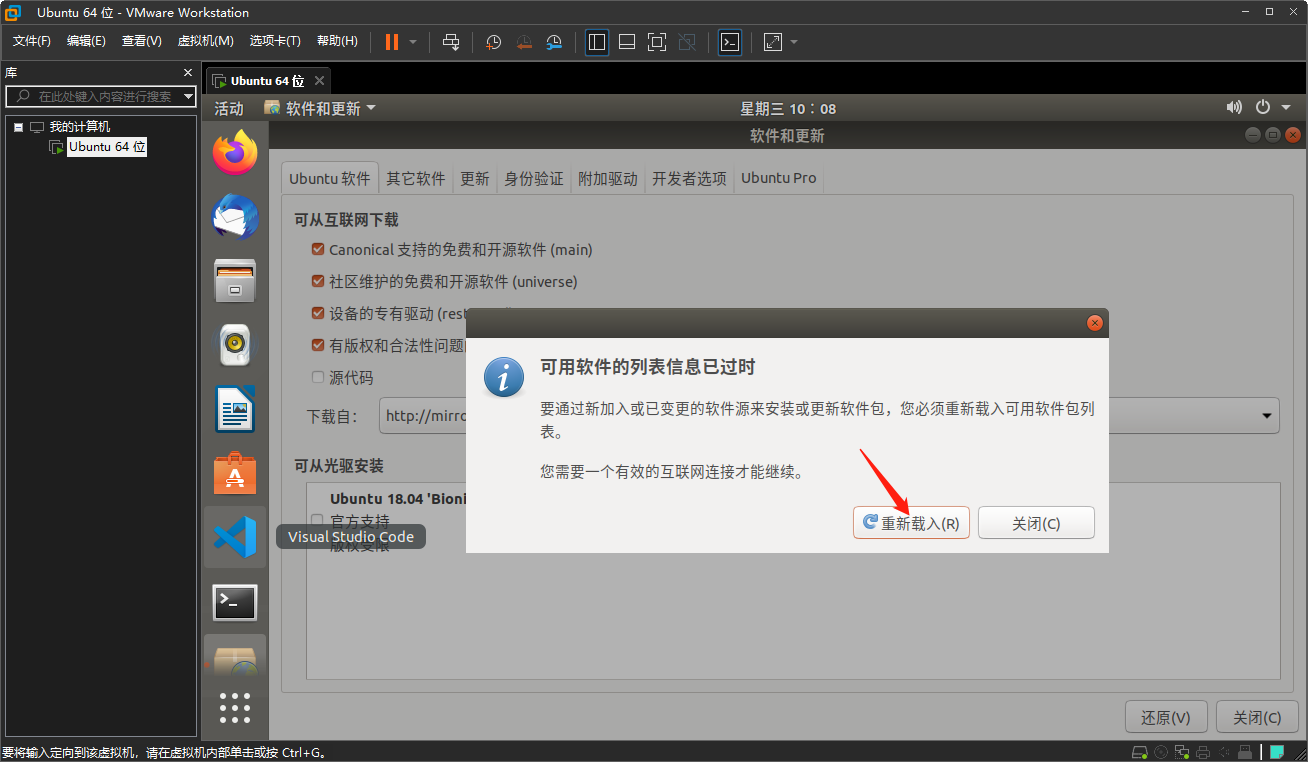Open the clock showing 星期三 10:08
This screenshot has height=762, width=1308.
point(788,108)
